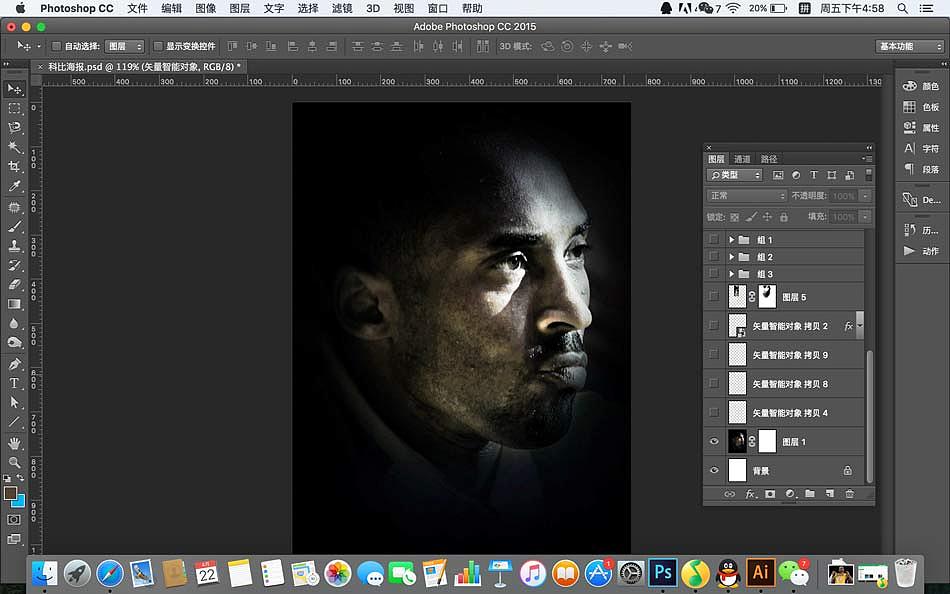
Task: Select the Zoom tool
Action: (15, 463)
